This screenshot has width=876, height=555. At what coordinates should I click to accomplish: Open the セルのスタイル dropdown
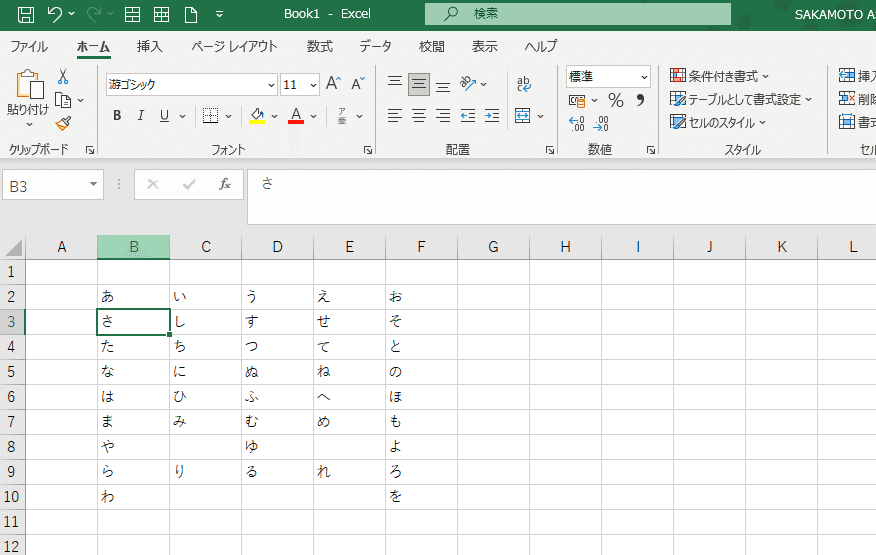[x=718, y=122]
